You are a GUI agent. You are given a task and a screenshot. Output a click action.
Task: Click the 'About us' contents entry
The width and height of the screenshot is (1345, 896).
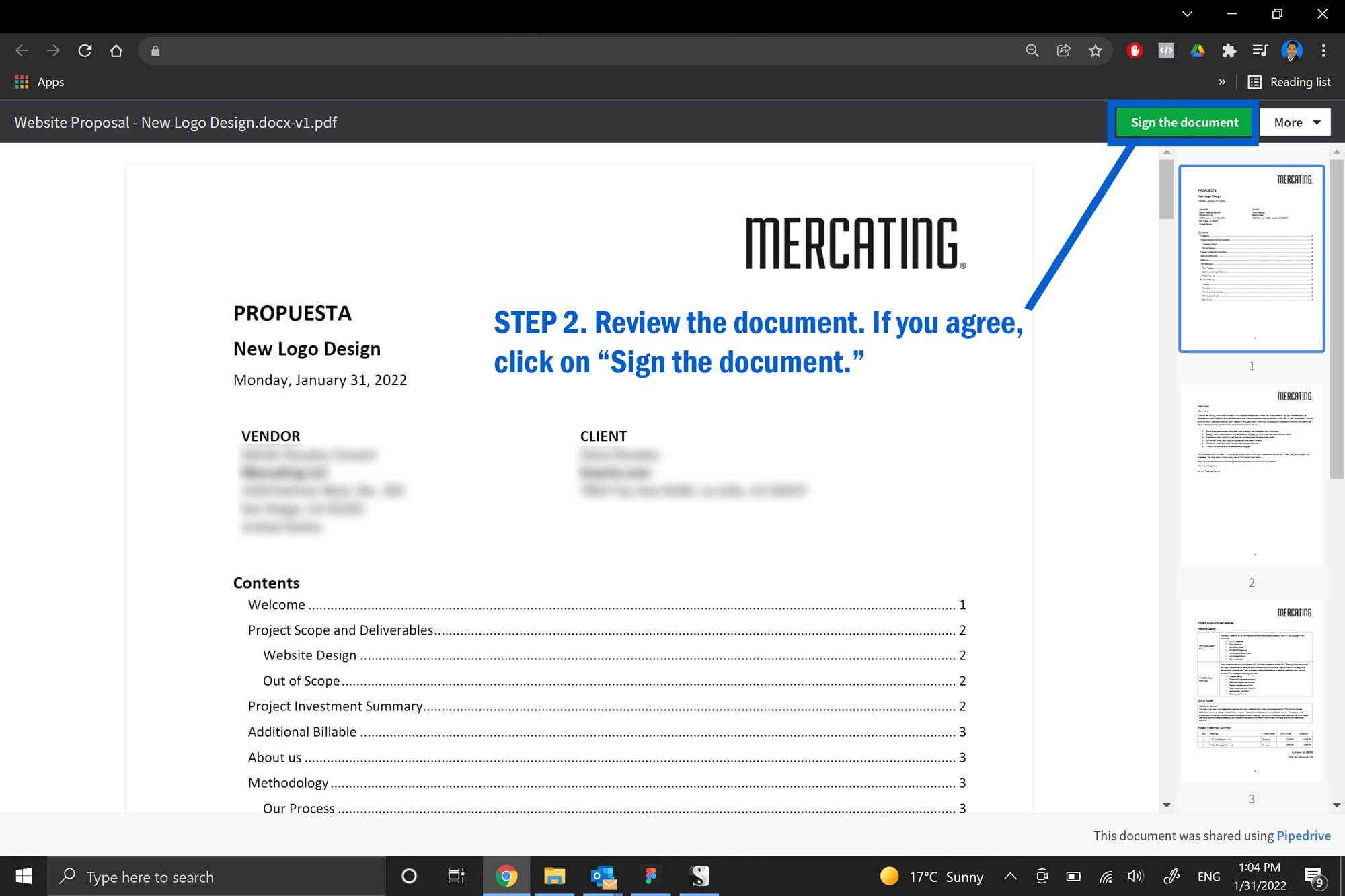pos(607,758)
